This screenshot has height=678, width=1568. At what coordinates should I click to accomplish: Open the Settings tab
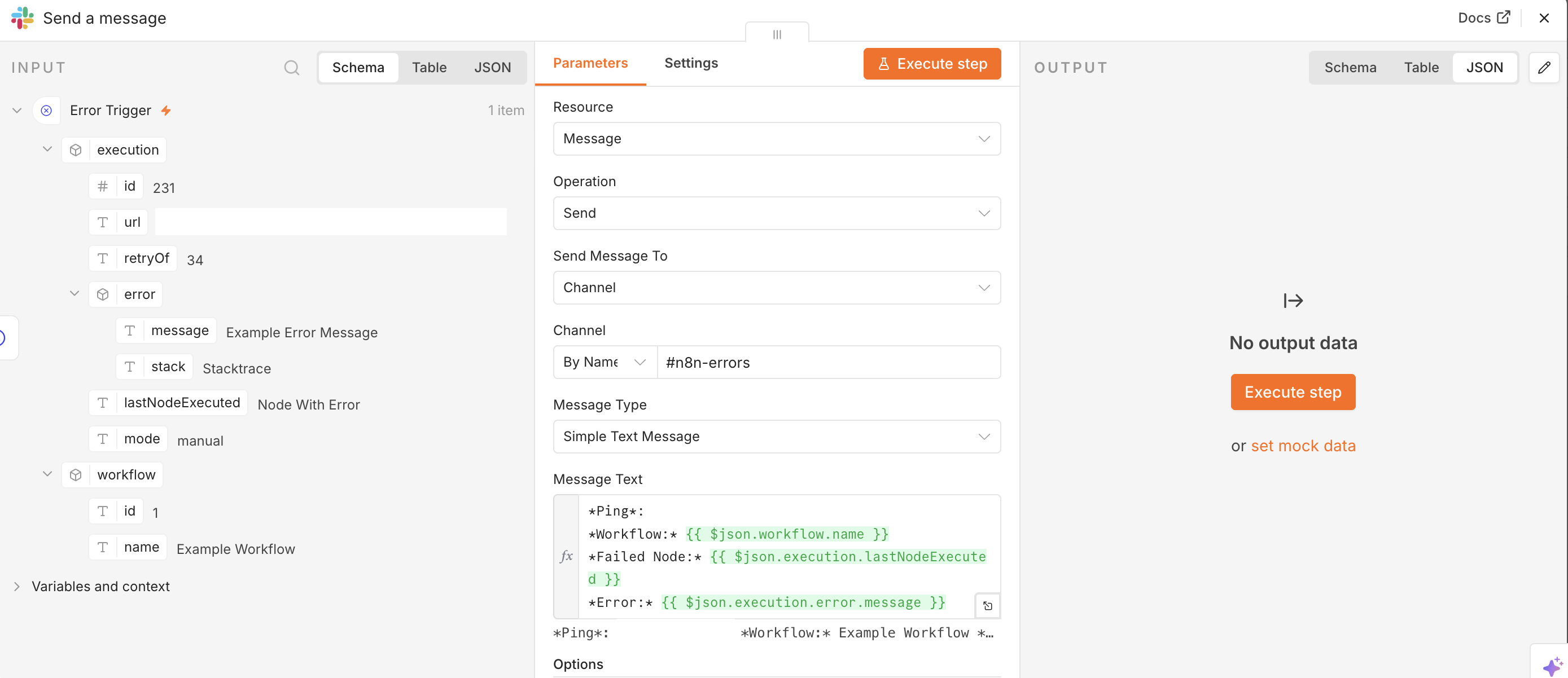point(691,63)
